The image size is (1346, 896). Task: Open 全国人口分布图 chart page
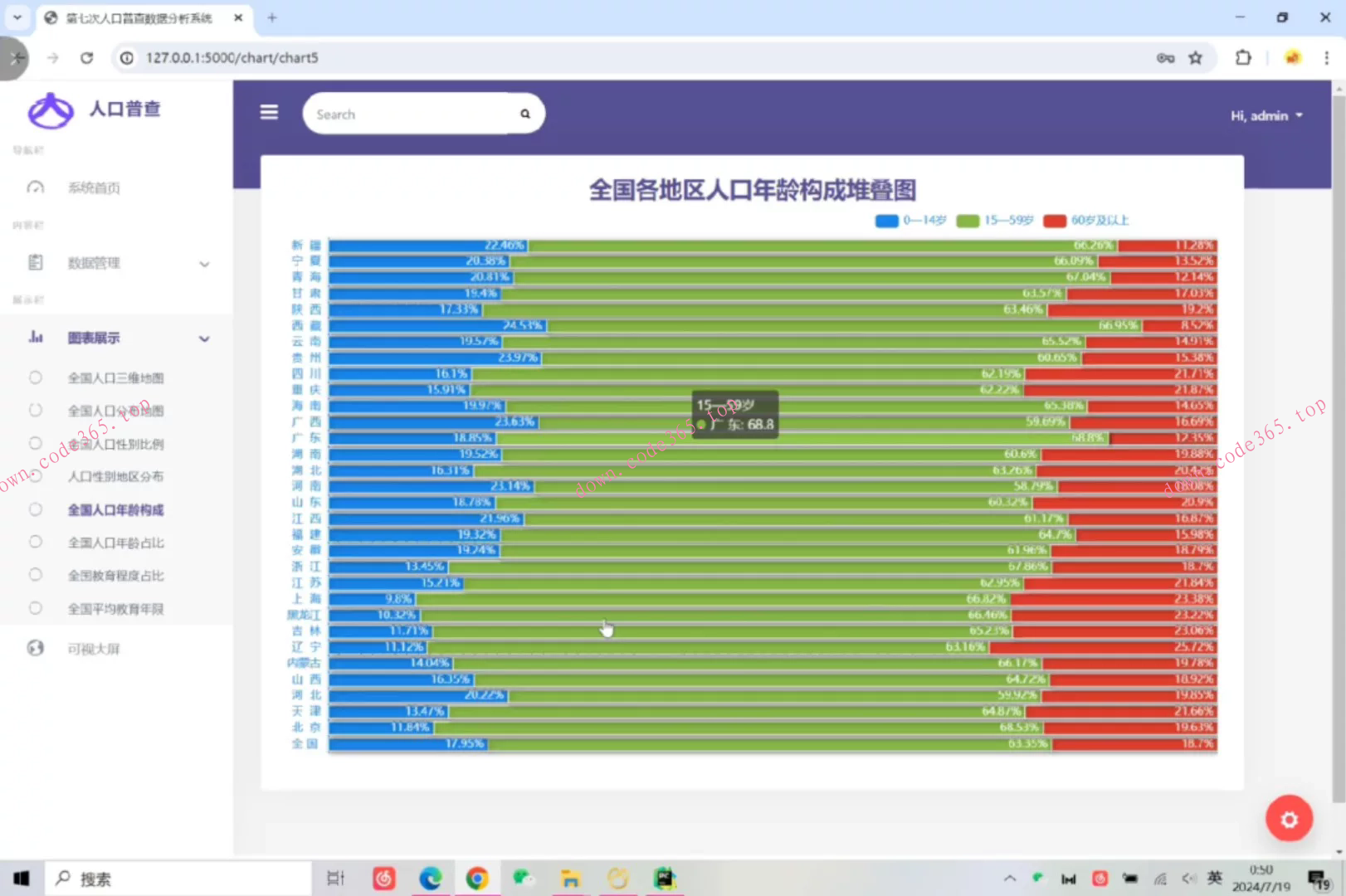(x=115, y=411)
